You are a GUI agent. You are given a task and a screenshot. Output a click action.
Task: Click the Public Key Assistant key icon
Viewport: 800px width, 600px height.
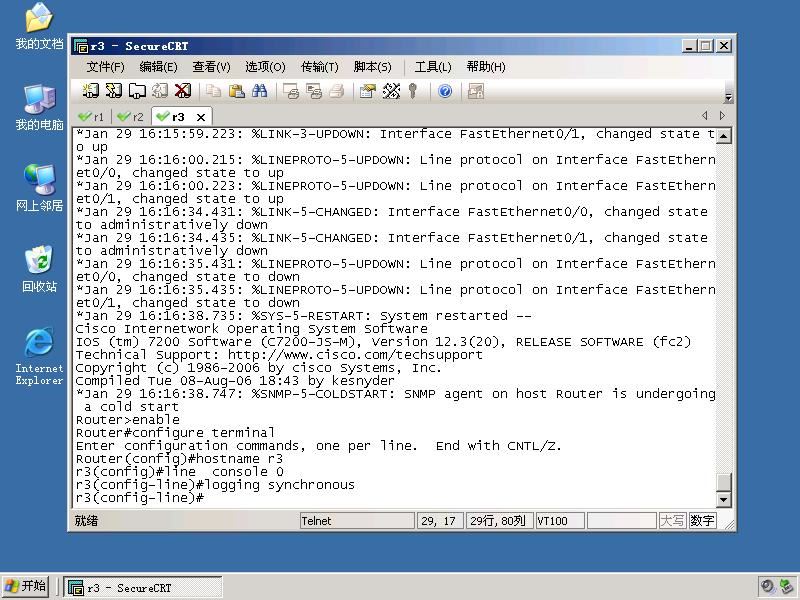tap(413, 91)
